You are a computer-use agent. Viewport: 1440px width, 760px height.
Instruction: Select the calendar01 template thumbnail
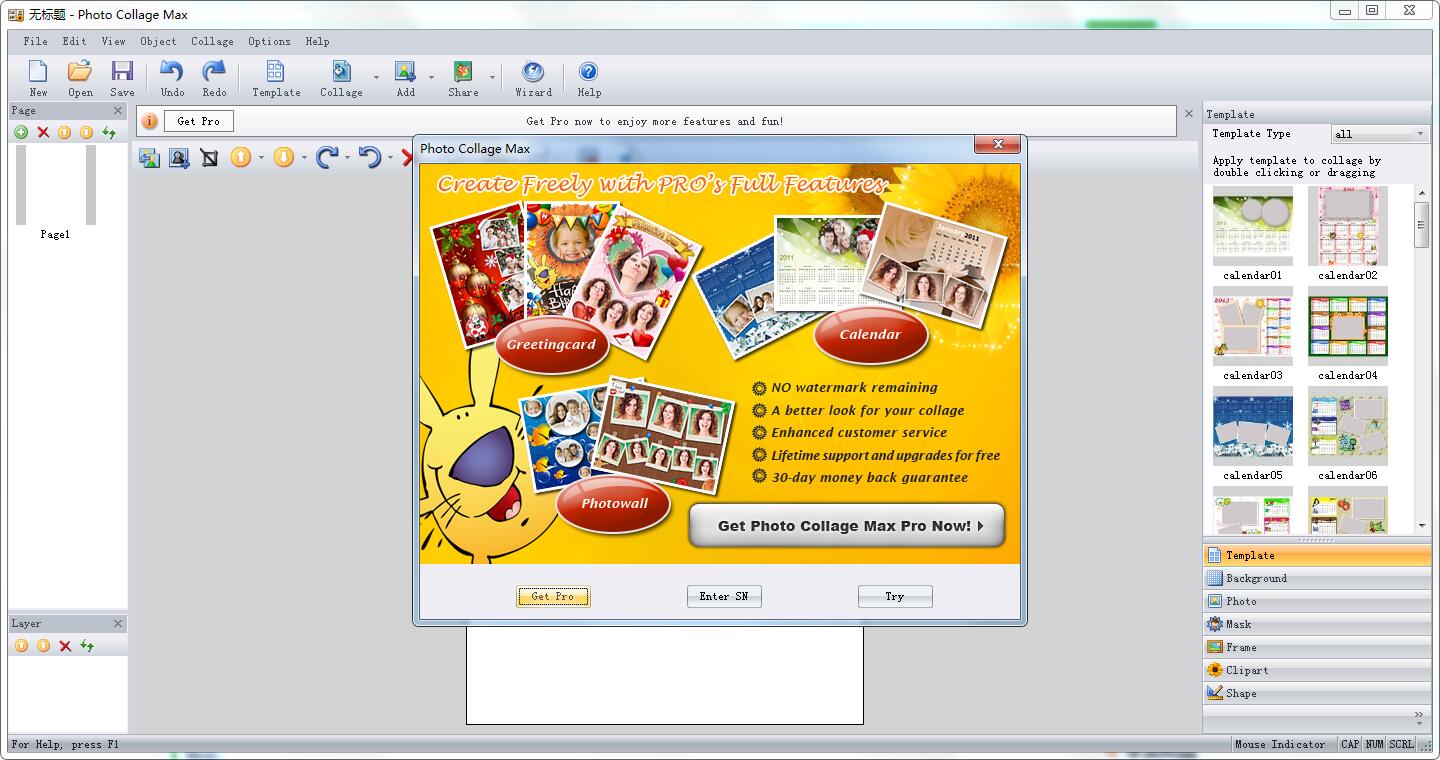pos(1252,226)
